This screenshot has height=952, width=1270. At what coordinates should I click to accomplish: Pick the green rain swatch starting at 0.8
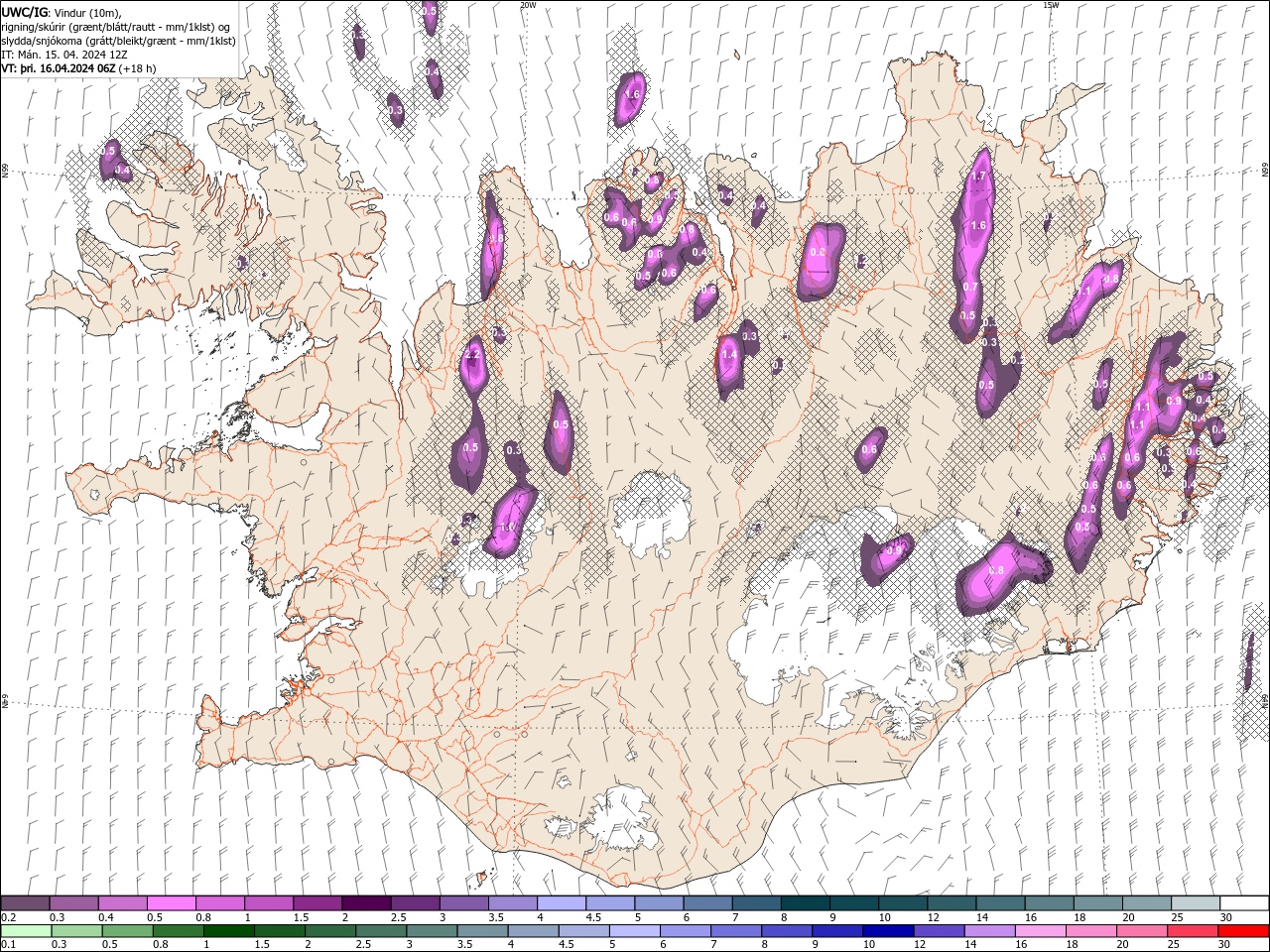pyautogui.click(x=178, y=931)
